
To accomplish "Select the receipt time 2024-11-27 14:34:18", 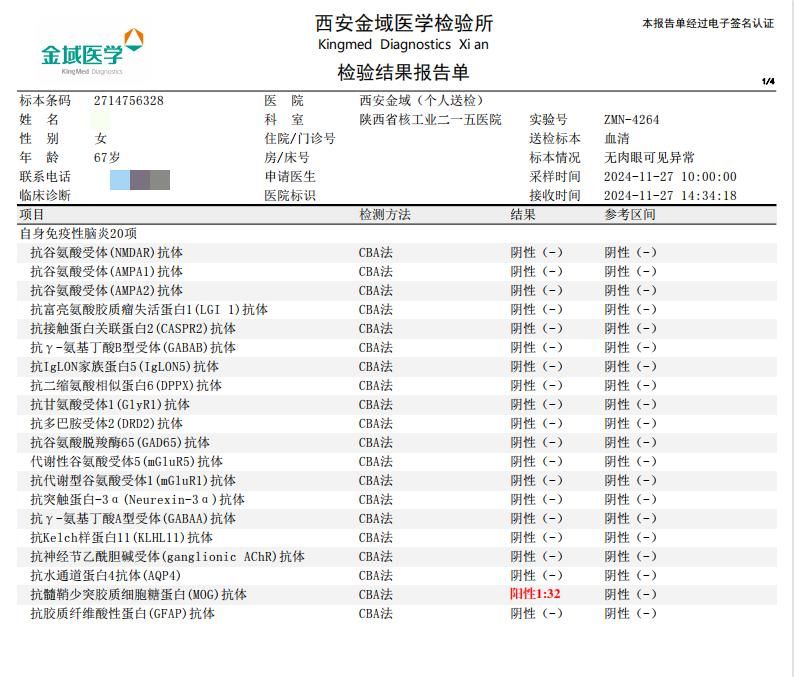I will pyautogui.click(x=670, y=195).
